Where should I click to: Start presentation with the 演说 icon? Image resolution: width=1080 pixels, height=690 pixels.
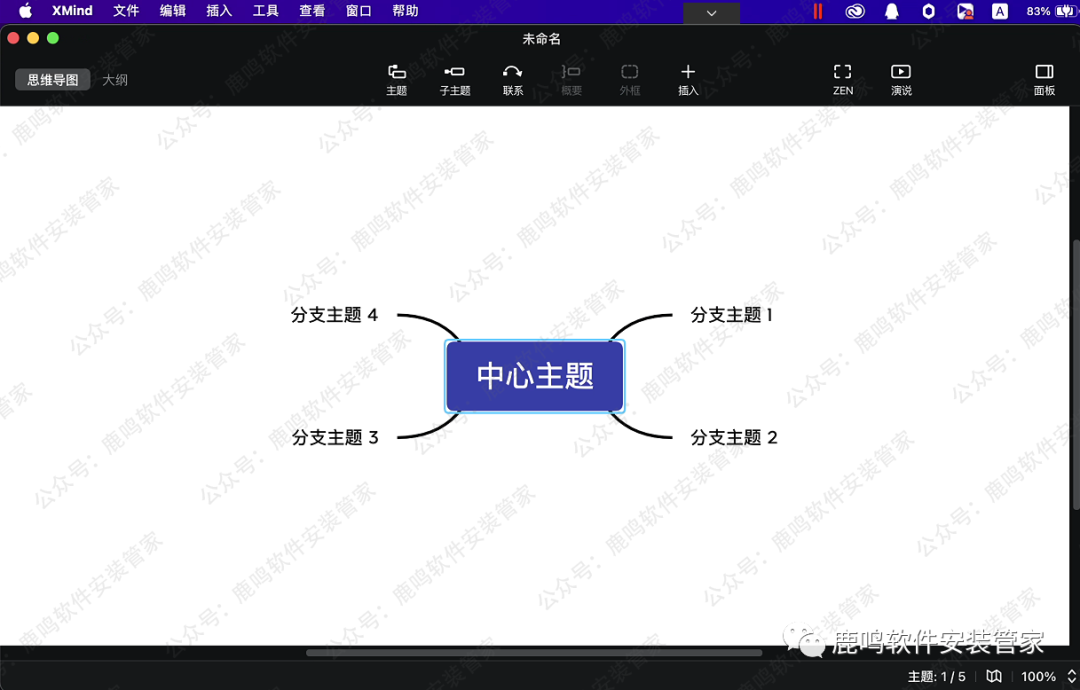tap(901, 79)
